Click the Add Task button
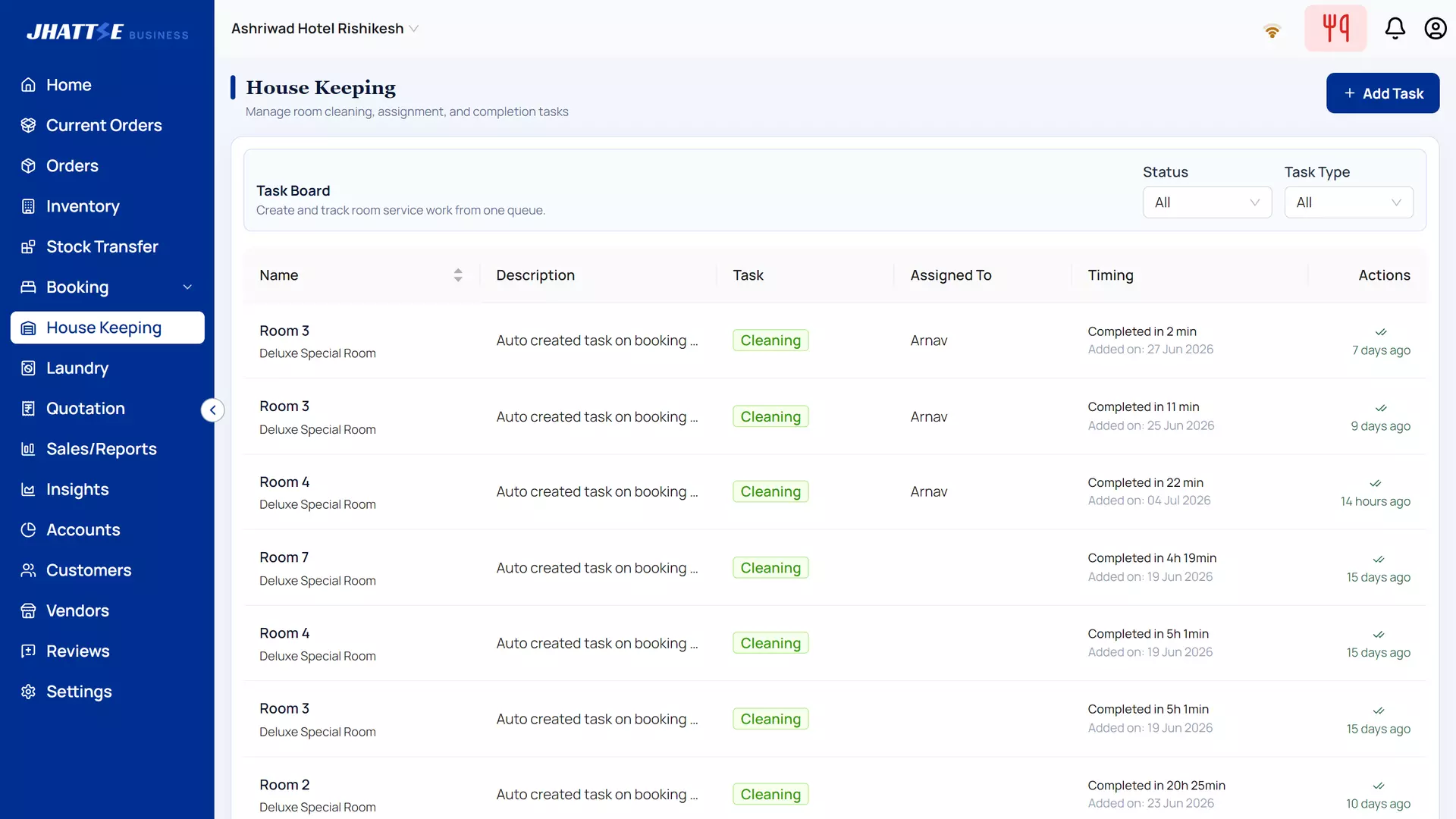Screen dimensions: 1456x819 coord(1382,93)
